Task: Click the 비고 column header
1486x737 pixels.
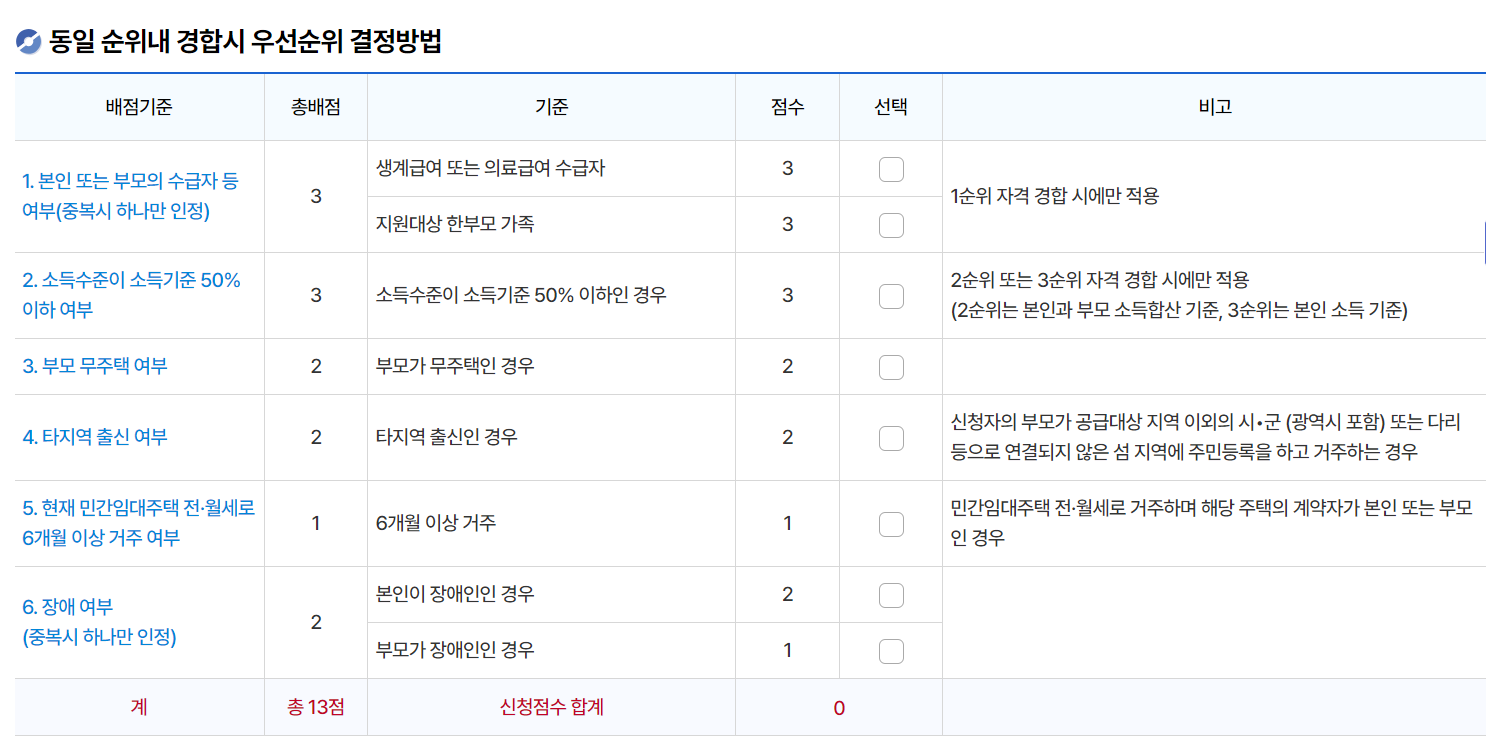Action: (1213, 107)
